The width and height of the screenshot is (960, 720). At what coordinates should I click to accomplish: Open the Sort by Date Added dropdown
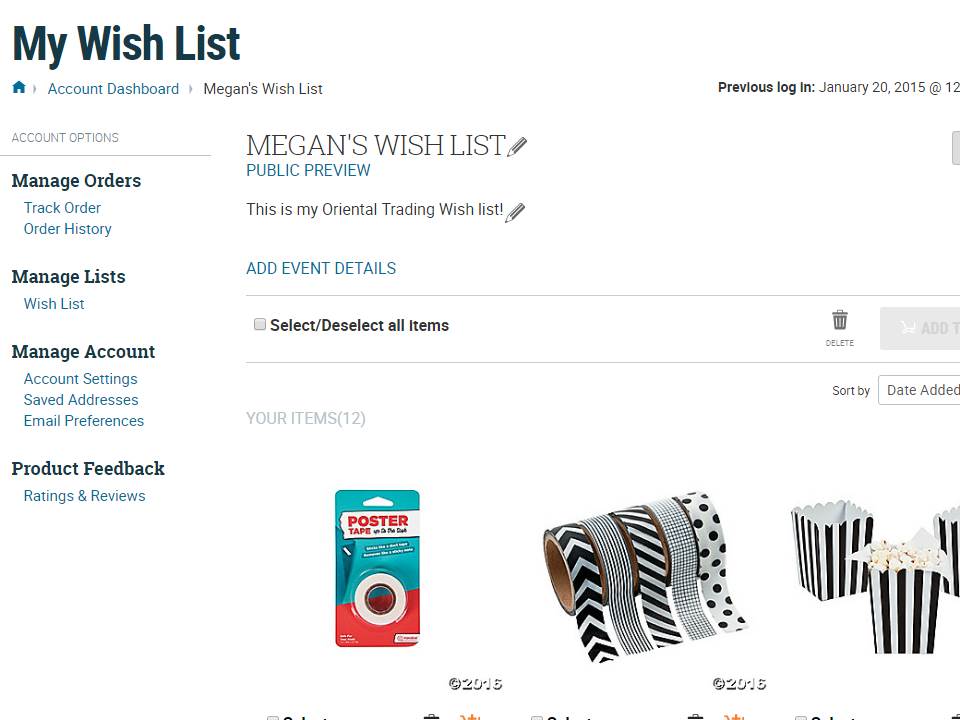920,390
